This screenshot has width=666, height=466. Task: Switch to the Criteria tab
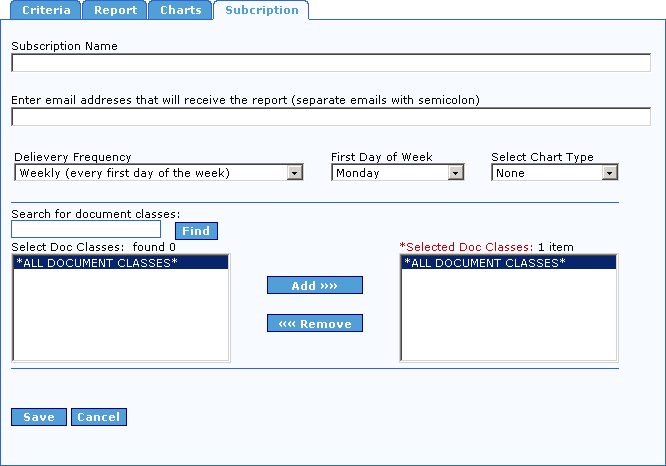(x=41, y=11)
